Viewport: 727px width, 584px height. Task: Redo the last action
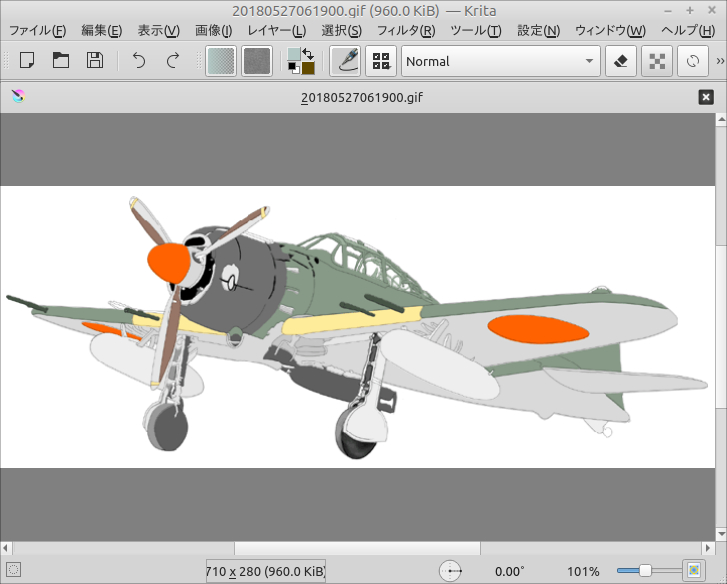pyautogui.click(x=173, y=61)
